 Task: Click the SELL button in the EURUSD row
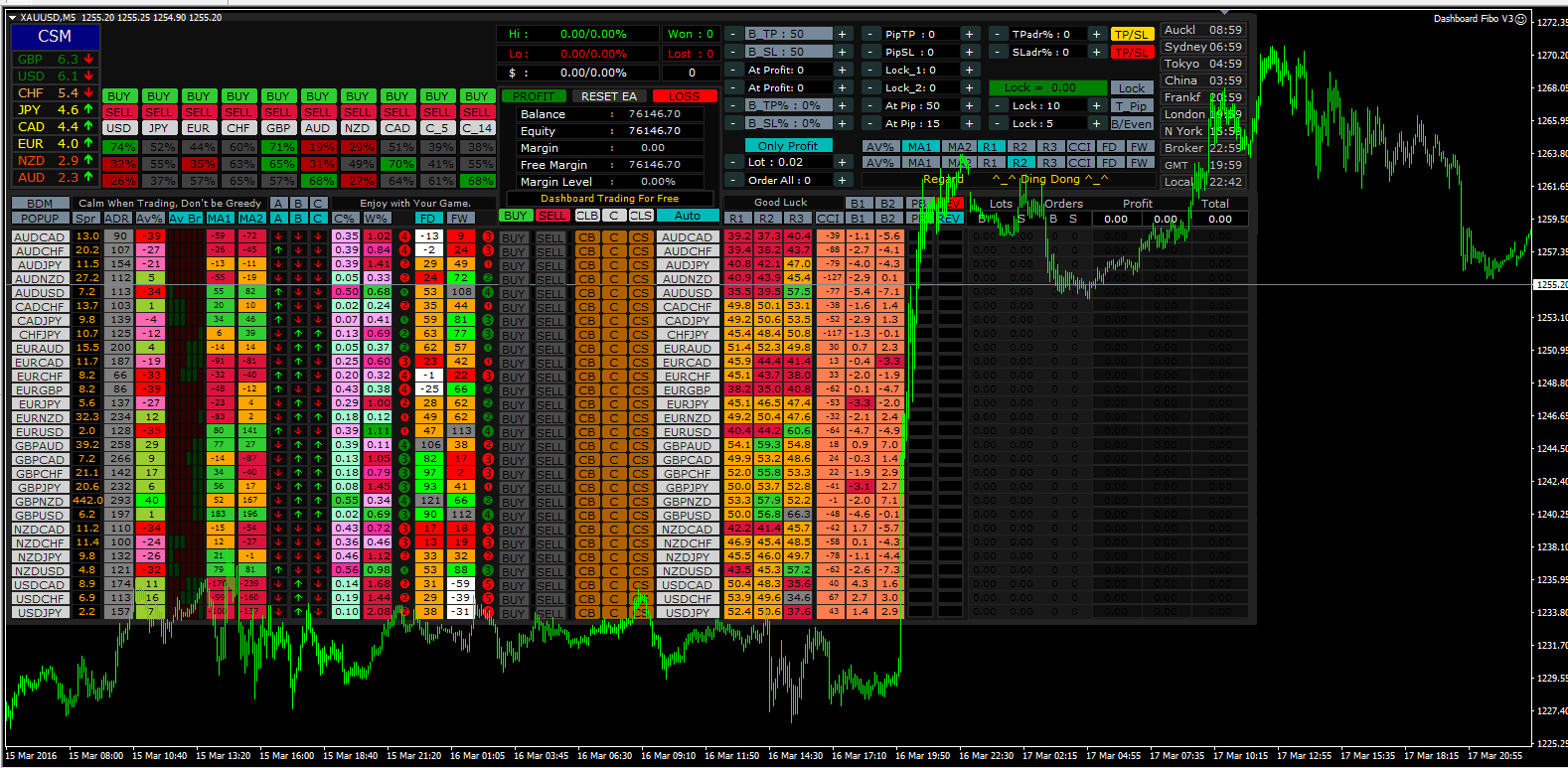pyautogui.click(x=549, y=432)
